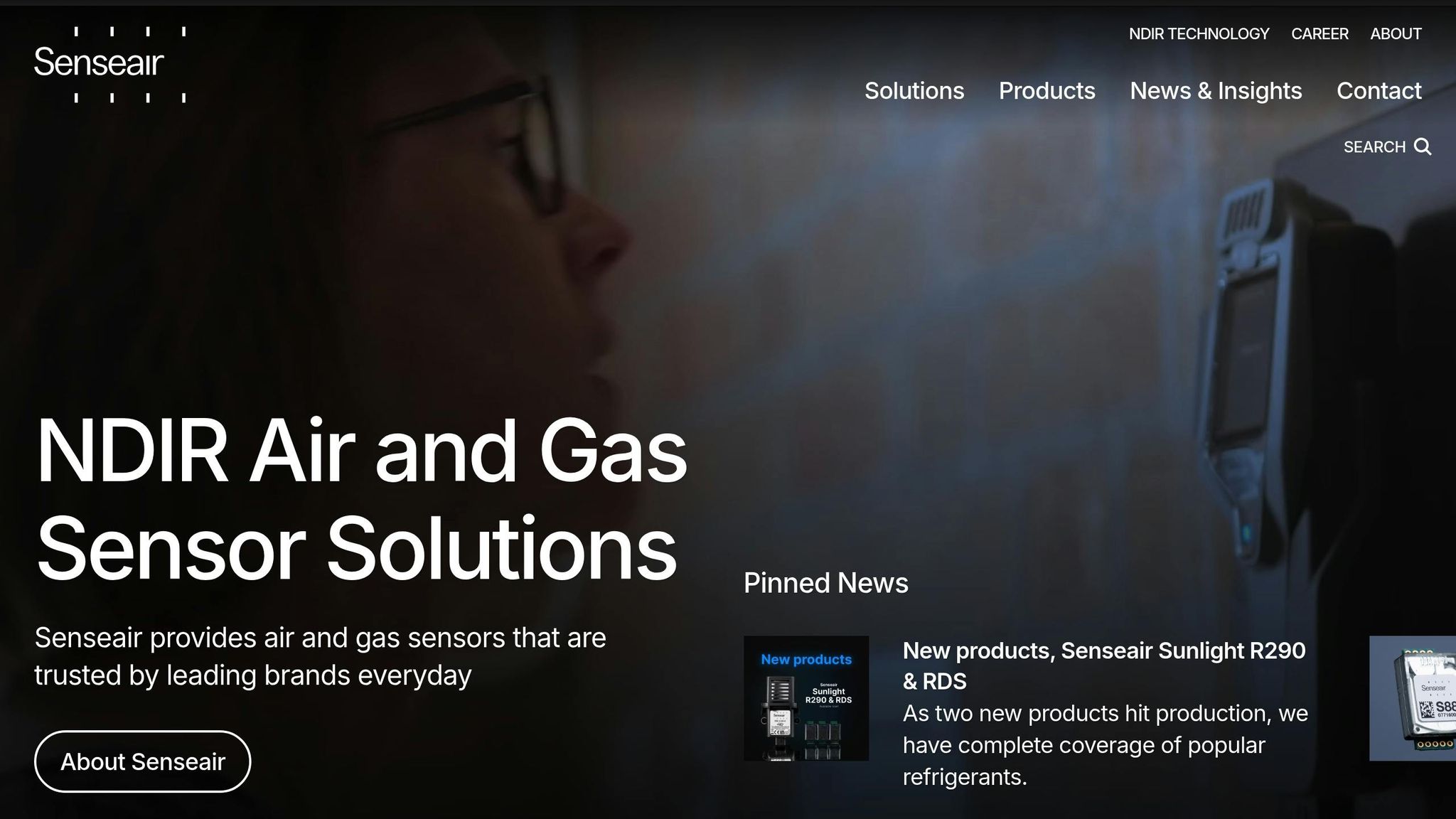Screen dimensions: 1456x819
Task: Open the New products Sunlight R290 headline
Action: pos(1104,665)
